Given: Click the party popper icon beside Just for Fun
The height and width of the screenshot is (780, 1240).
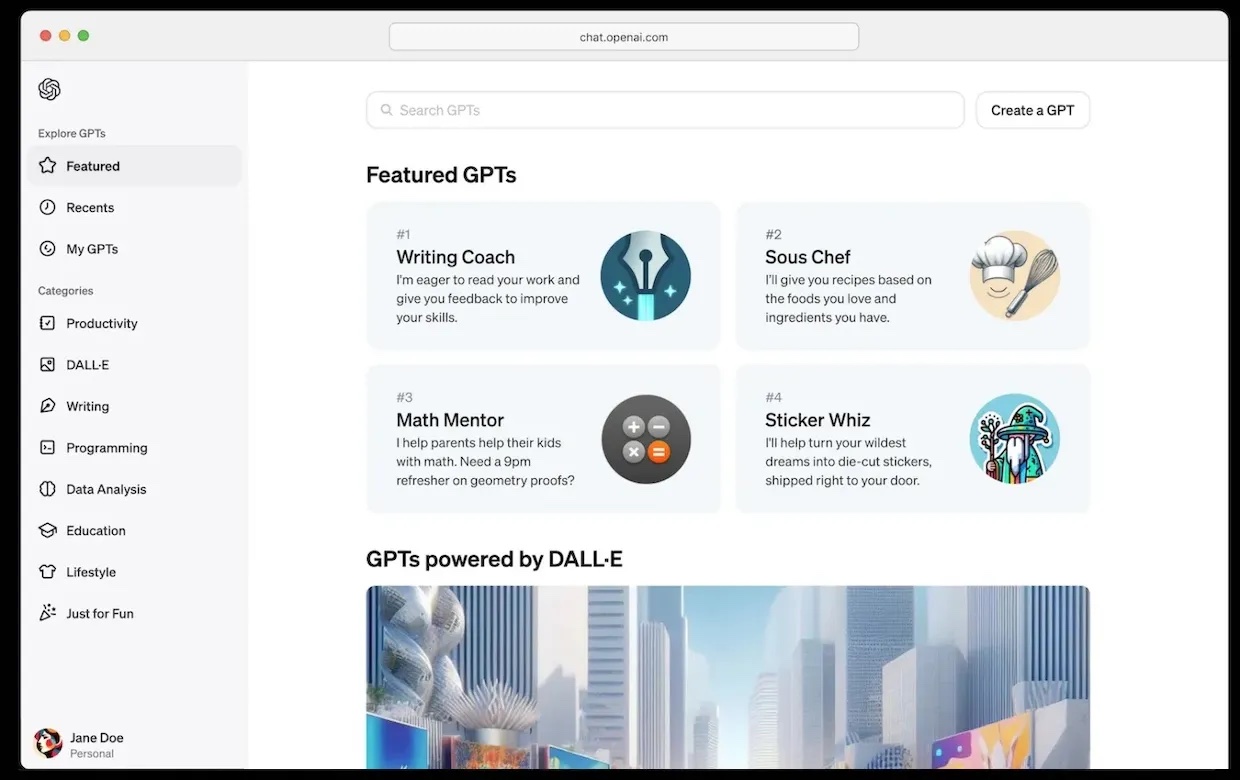Looking at the screenshot, I should [x=47, y=613].
